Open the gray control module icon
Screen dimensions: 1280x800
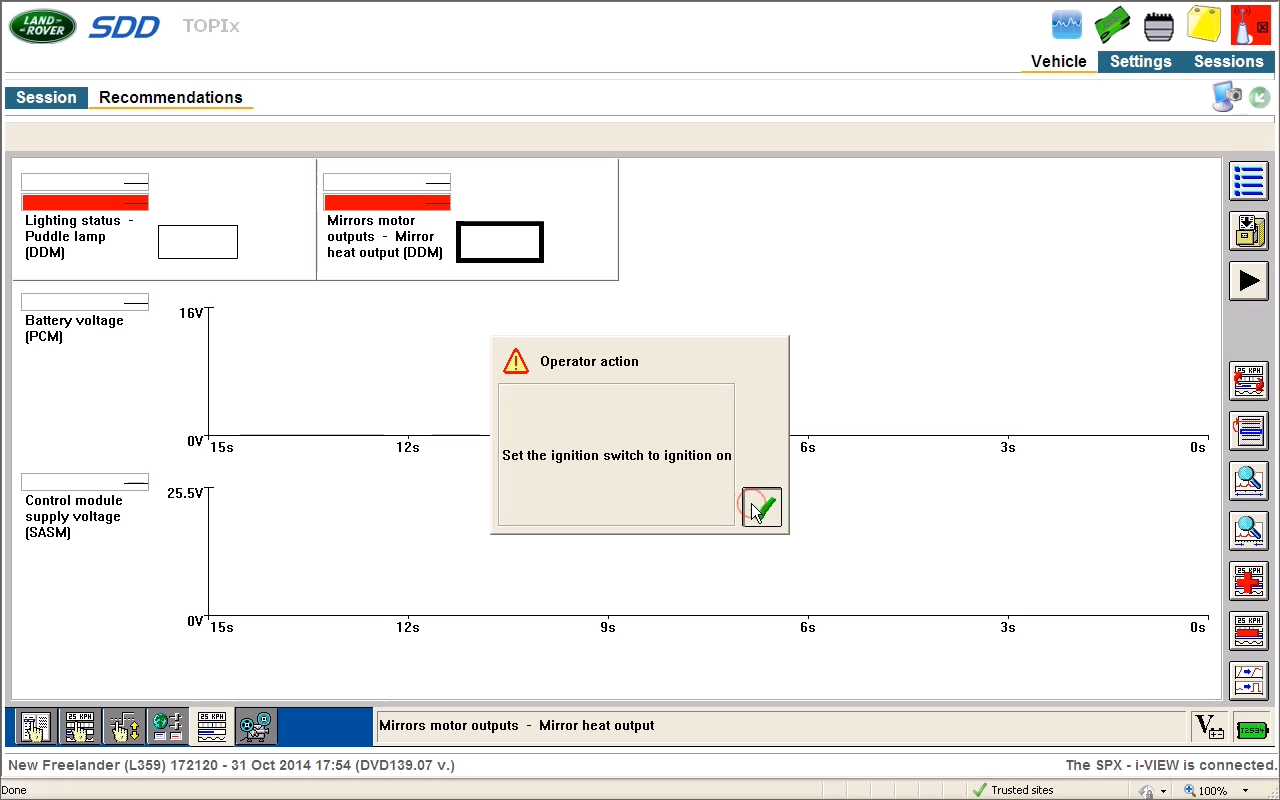click(1159, 26)
